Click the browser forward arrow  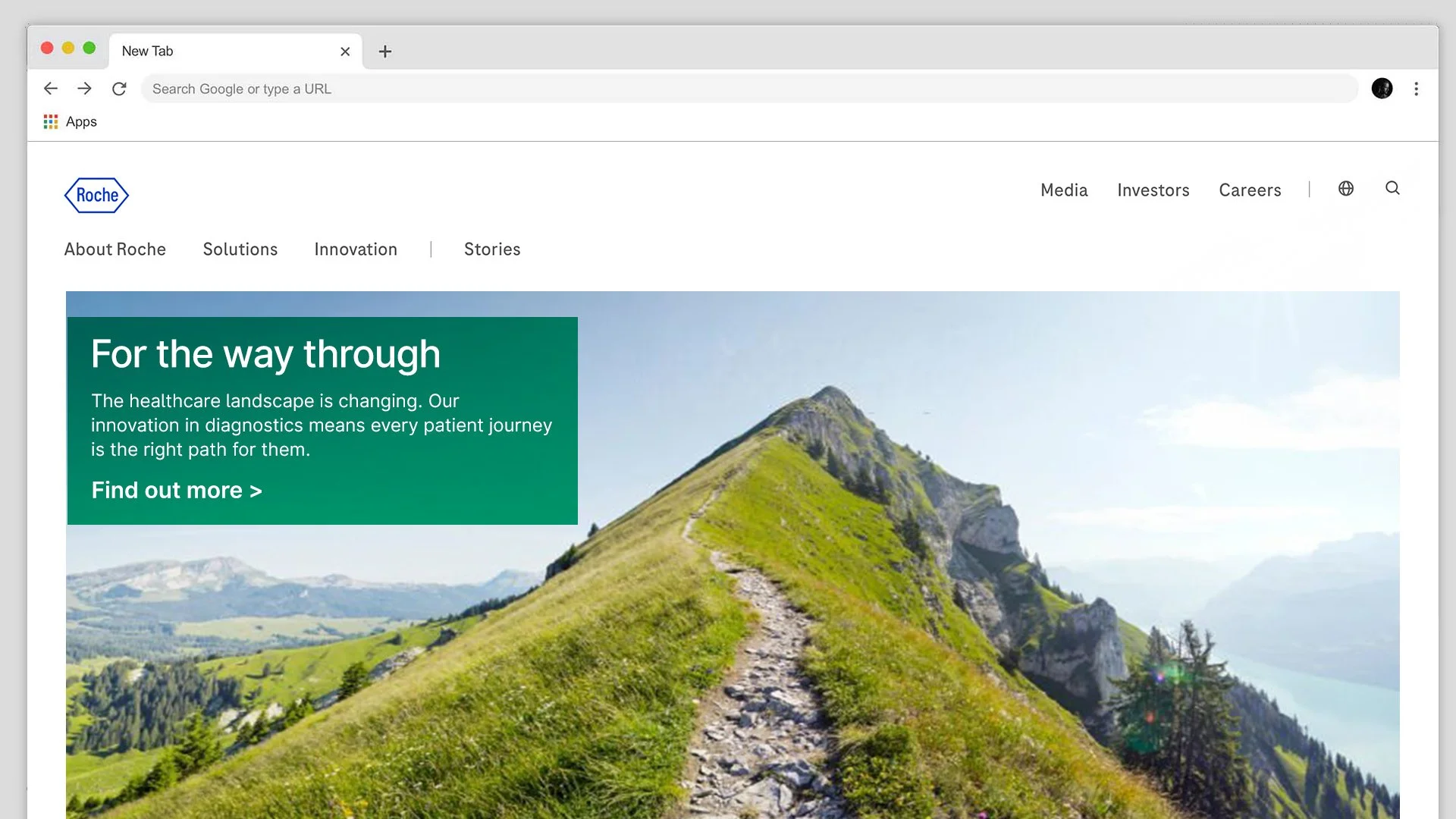pyautogui.click(x=85, y=89)
